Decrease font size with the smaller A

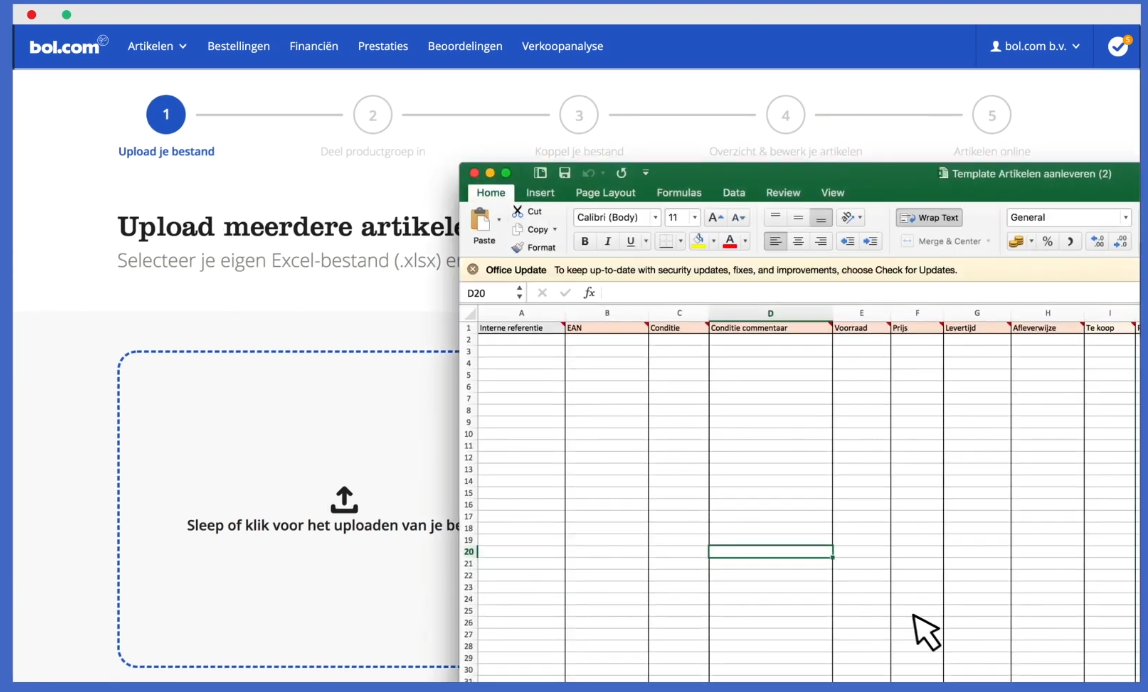pyautogui.click(x=738, y=217)
